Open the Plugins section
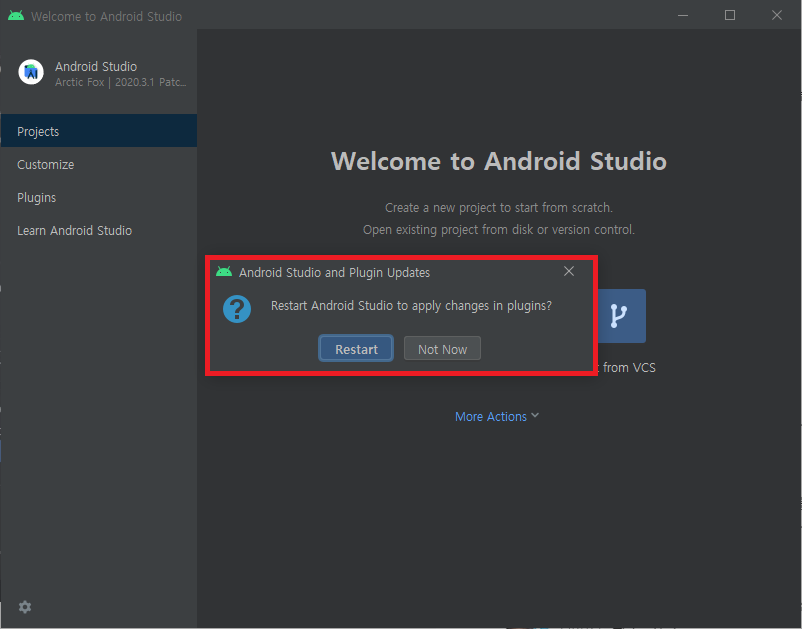Screen dimensions: 802x629 click(x=99, y=197)
